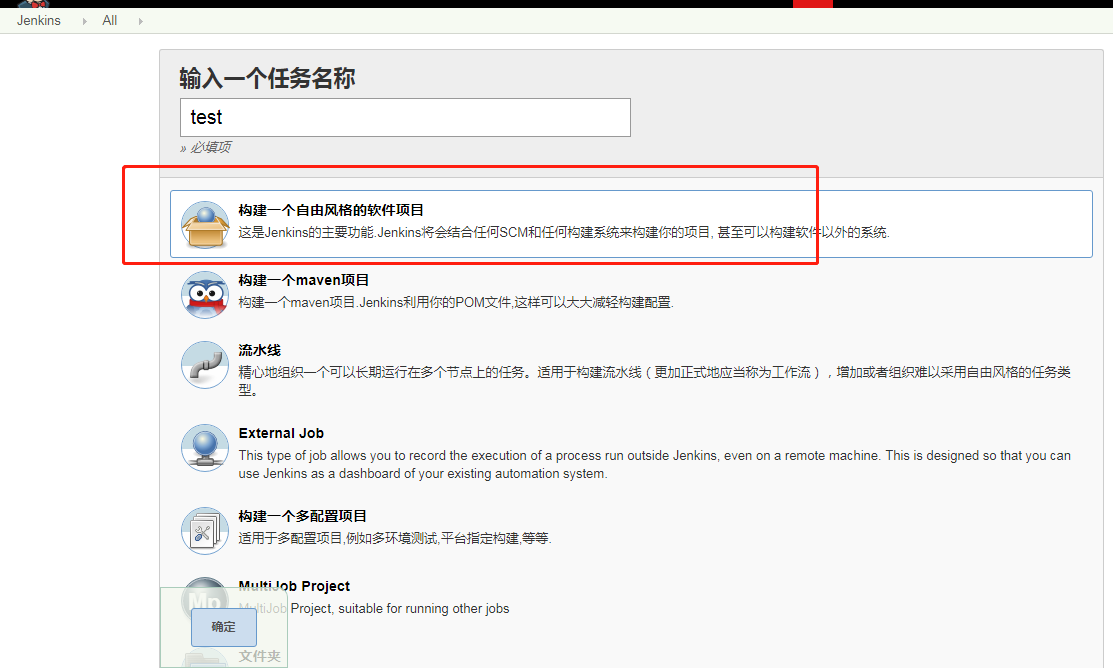Select 构建一个自由风格的软件项目 title

[x=331, y=210]
